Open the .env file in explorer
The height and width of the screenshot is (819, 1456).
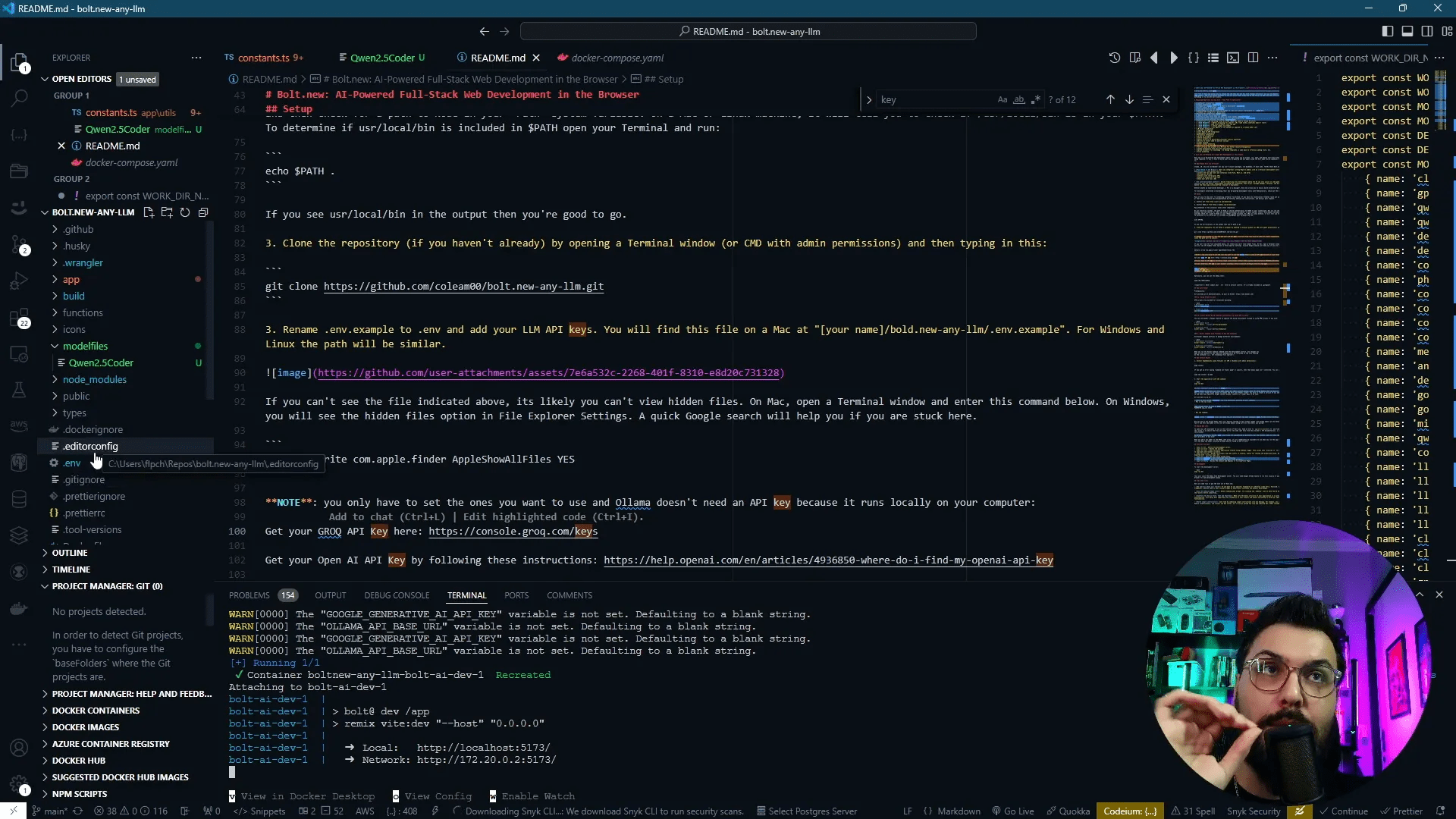point(72,463)
